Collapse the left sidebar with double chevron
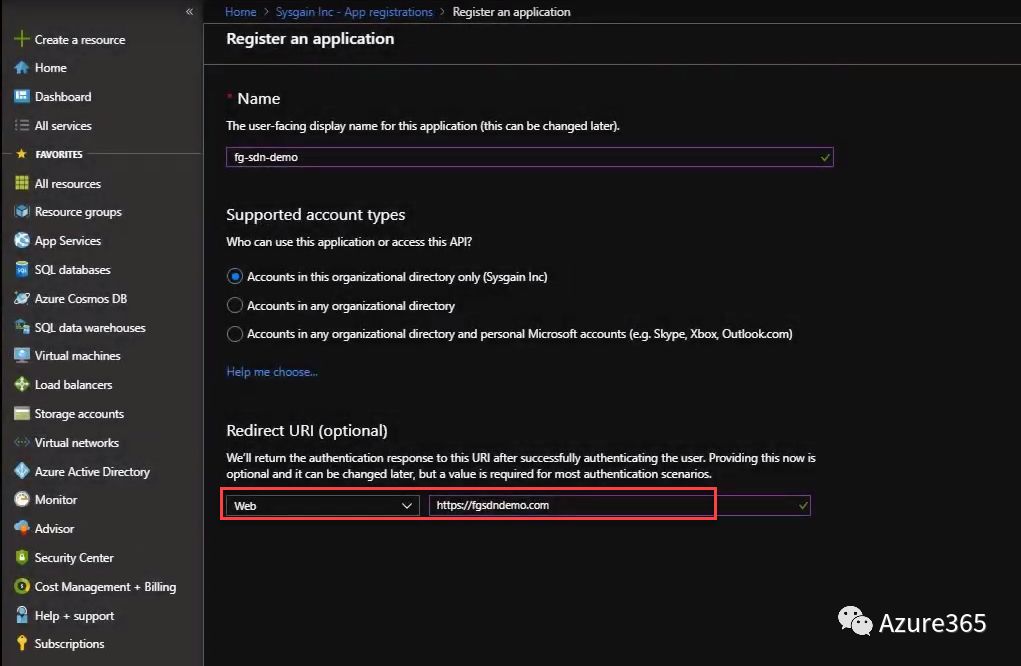 point(190,11)
